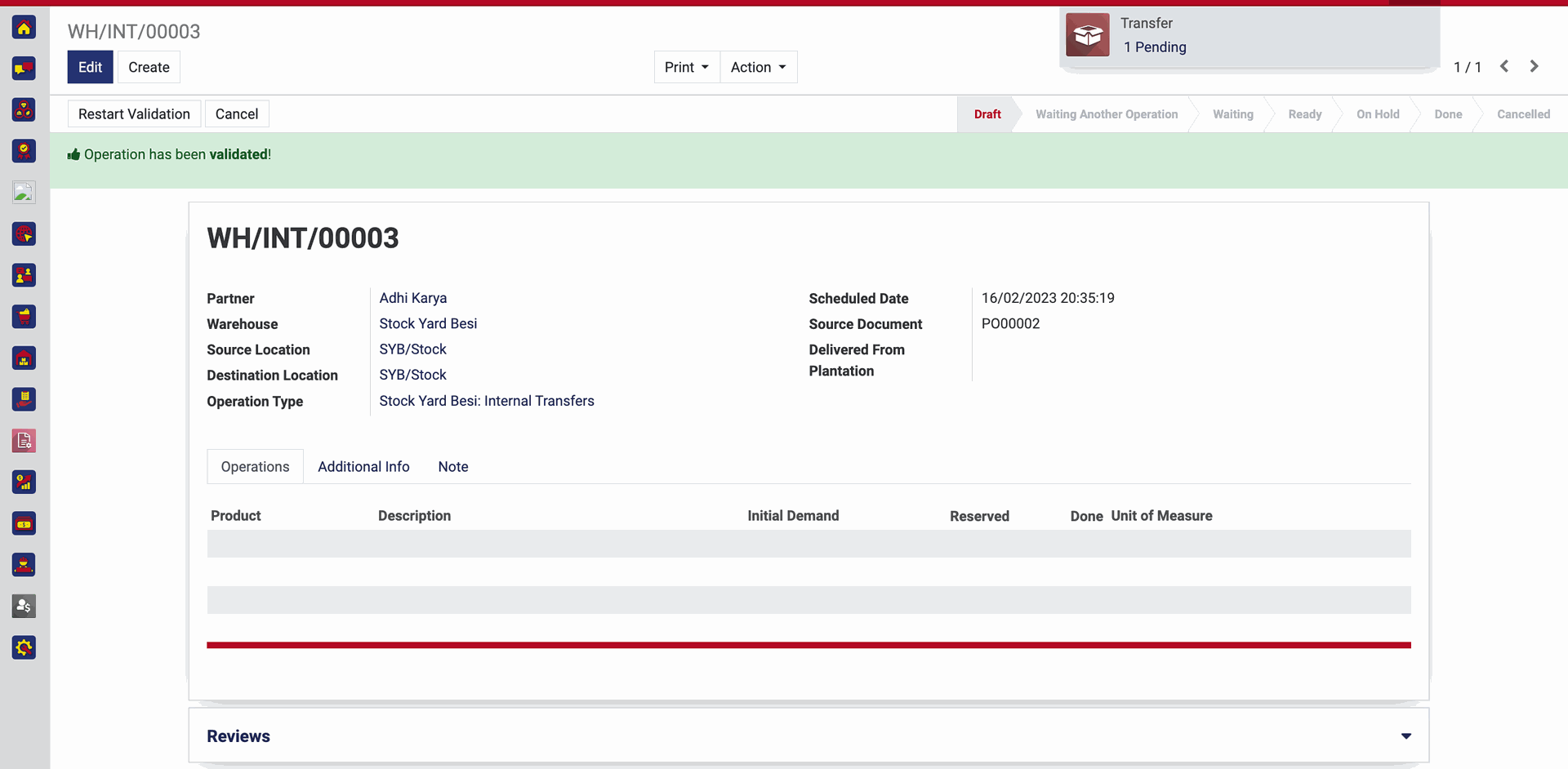Click the Restart Validation button
The image size is (1568, 769).
point(134,114)
